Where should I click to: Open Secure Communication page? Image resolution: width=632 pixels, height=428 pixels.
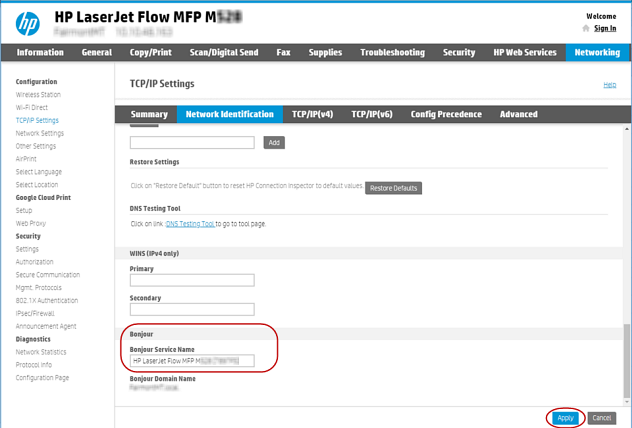coord(48,275)
